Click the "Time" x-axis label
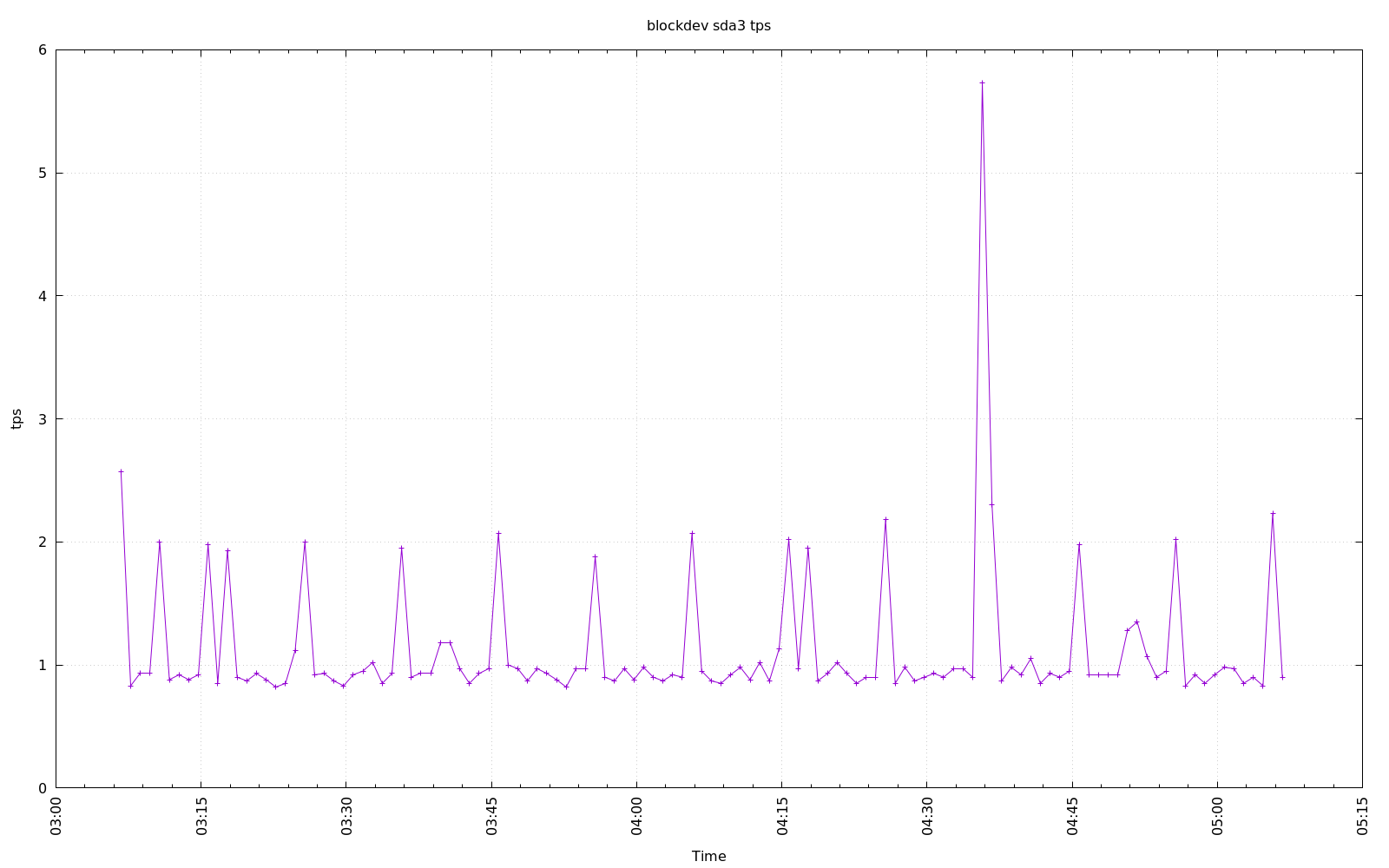The image size is (1389, 868). pyautogui.click(x=708, y=856)
